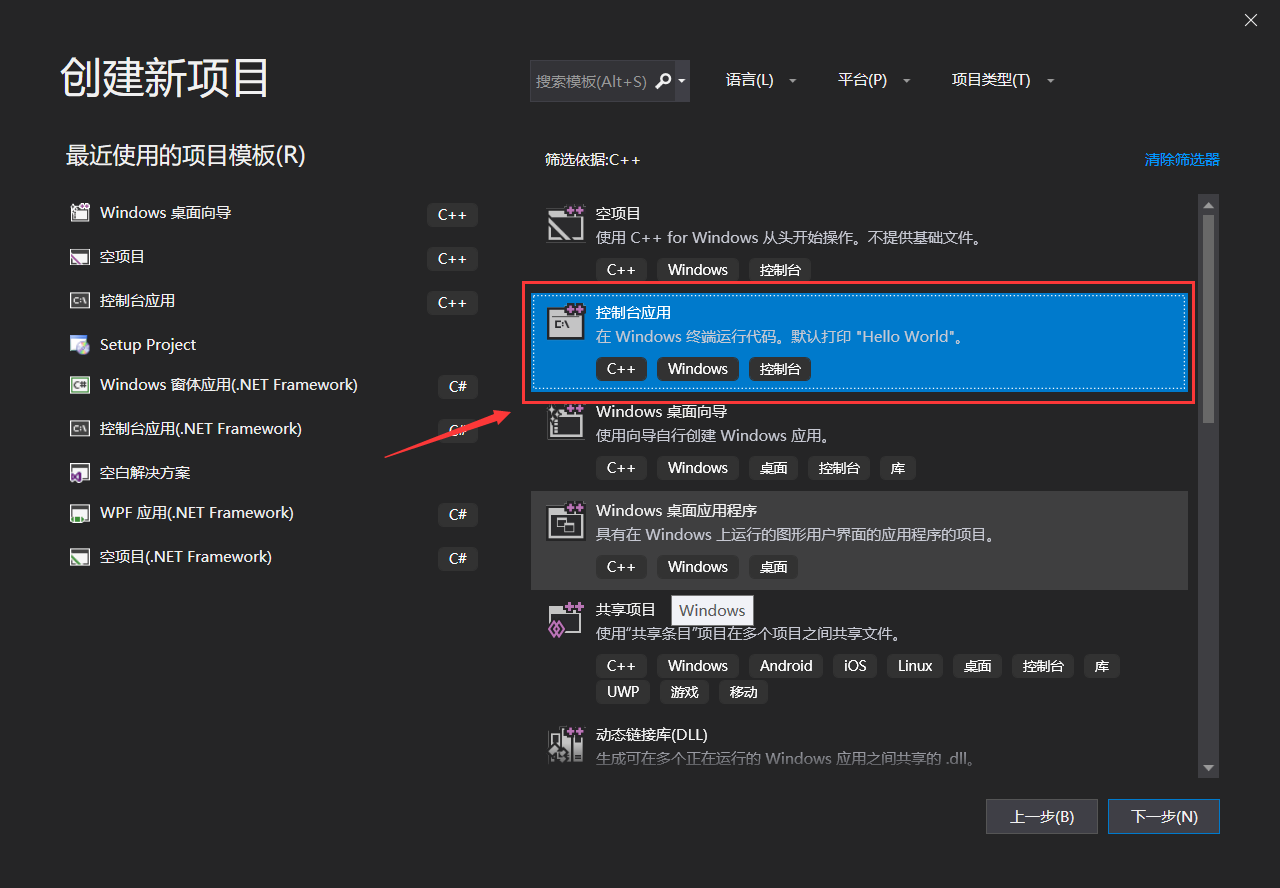This screenshot has width=1280, height=888.
Task: Click the highlighted 控制台应用 template icon
Action: (566, 323)
